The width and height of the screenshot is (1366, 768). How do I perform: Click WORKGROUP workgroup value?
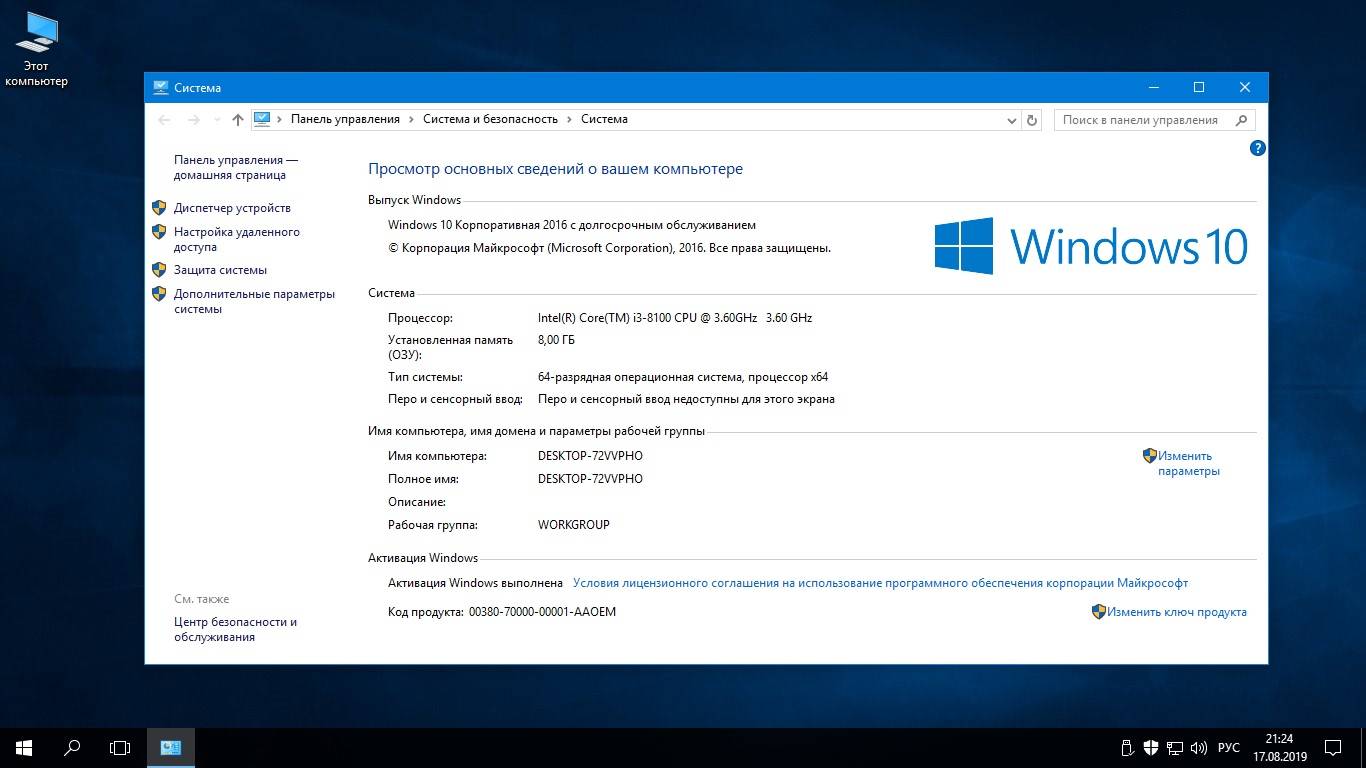point(574,525)
